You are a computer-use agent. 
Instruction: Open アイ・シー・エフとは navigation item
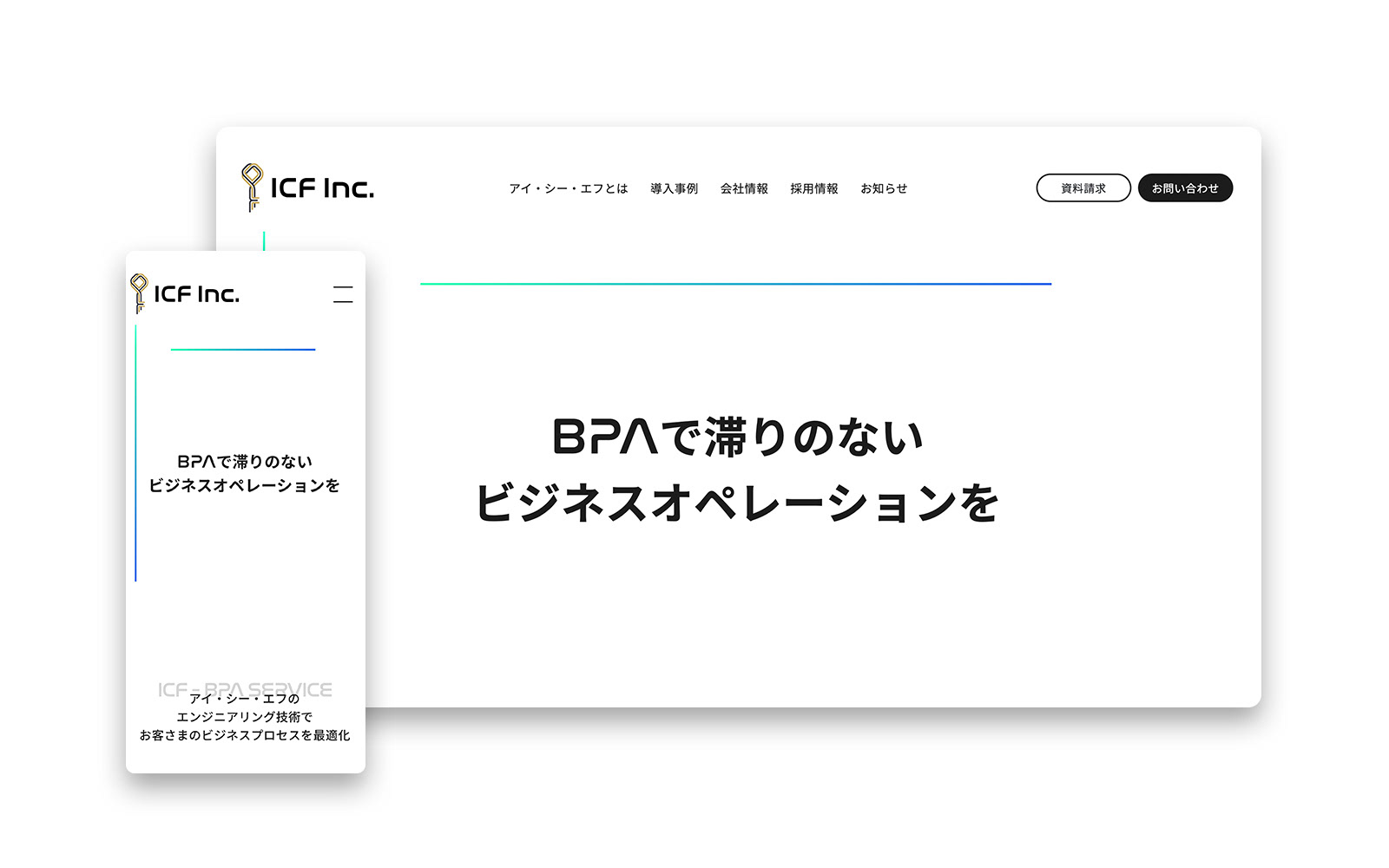pos(569,188)
